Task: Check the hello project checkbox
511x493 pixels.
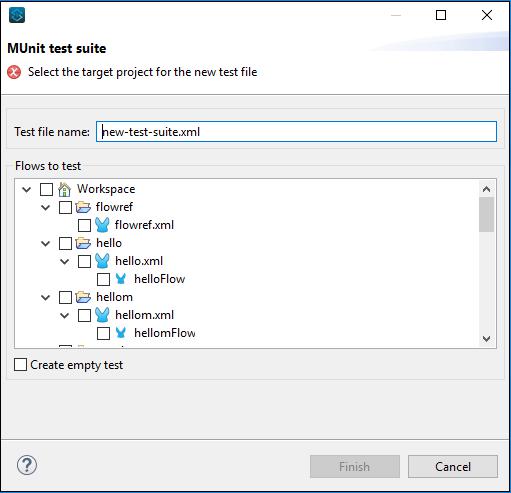Action: (x=65, y=243)
